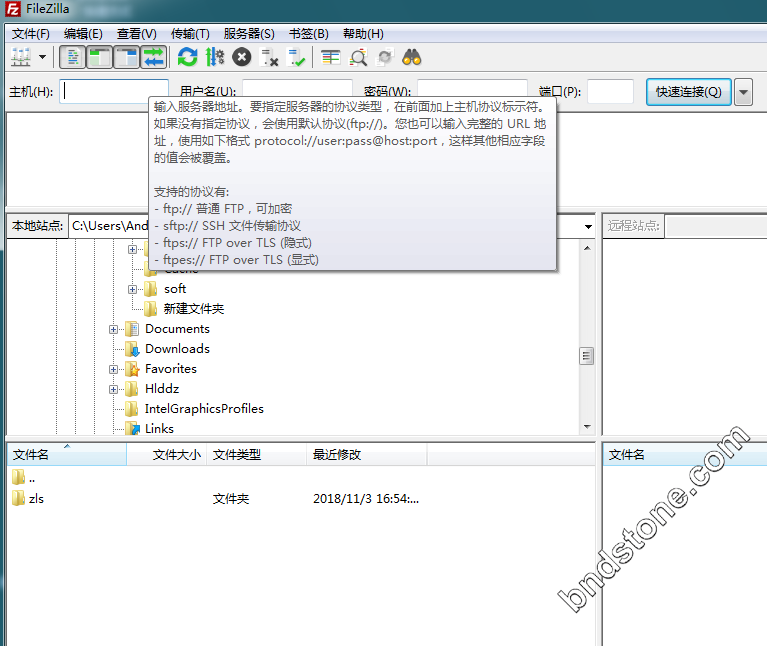Viewport: 767px width, 646px height.
Task: Expand the Favorites folder node
Action: 113,369
